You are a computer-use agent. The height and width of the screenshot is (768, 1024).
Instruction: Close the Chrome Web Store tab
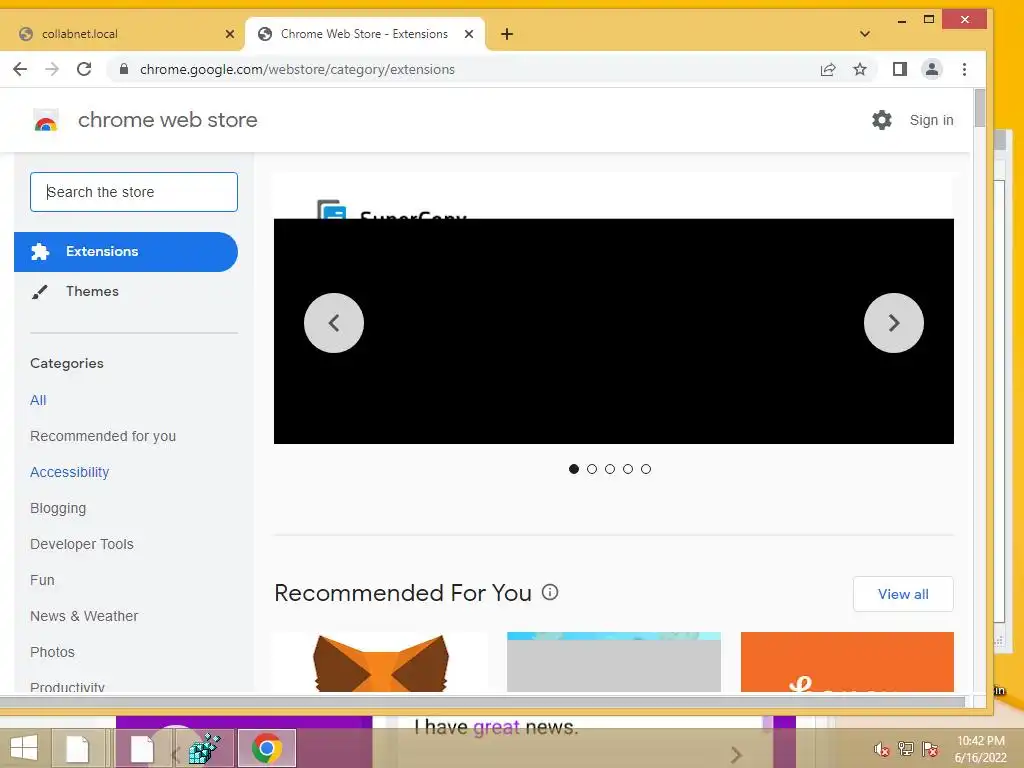pos(468,34)
